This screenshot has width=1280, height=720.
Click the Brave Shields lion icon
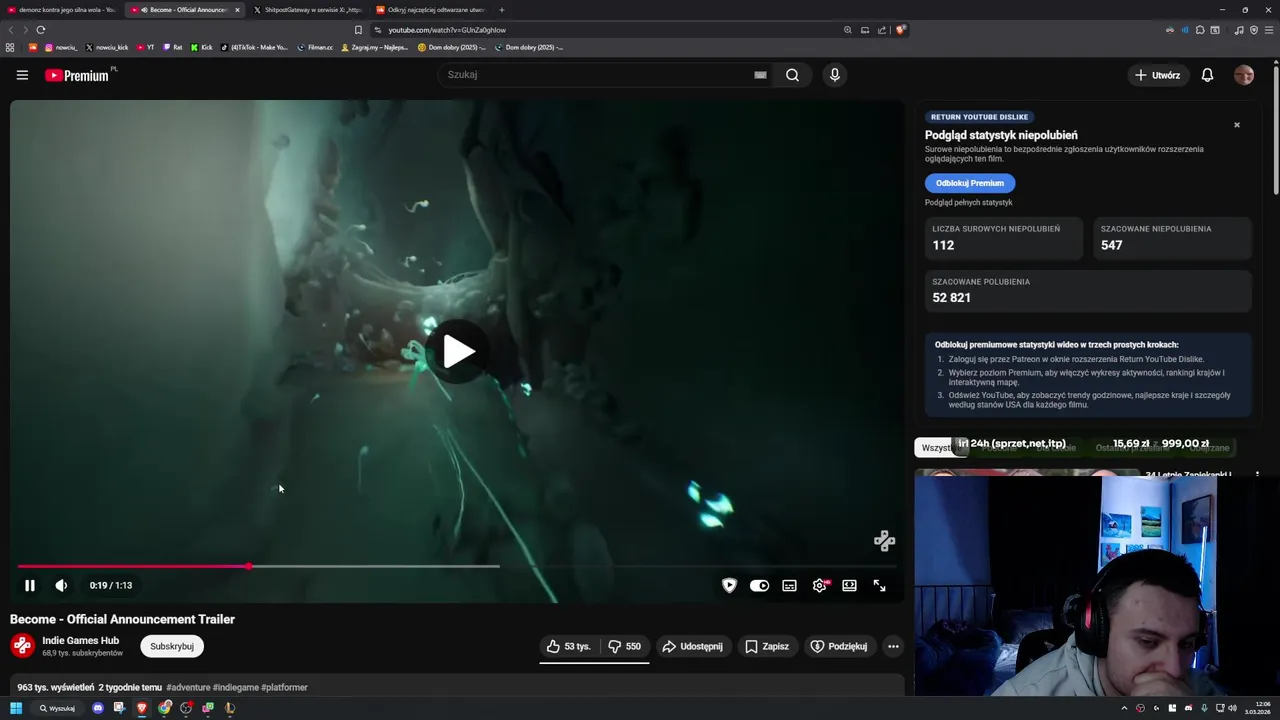(901, 30)
